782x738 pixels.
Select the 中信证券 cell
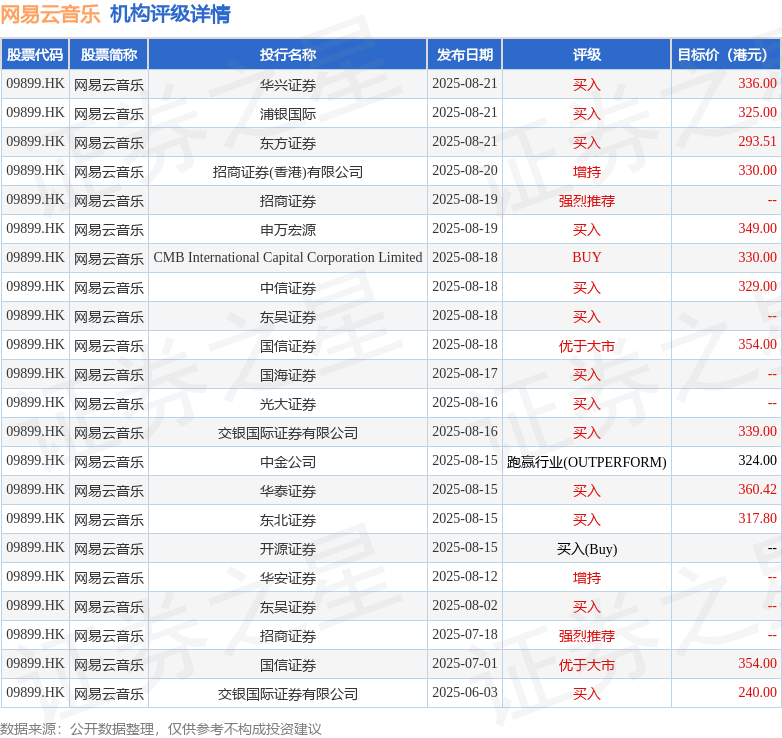288,287
